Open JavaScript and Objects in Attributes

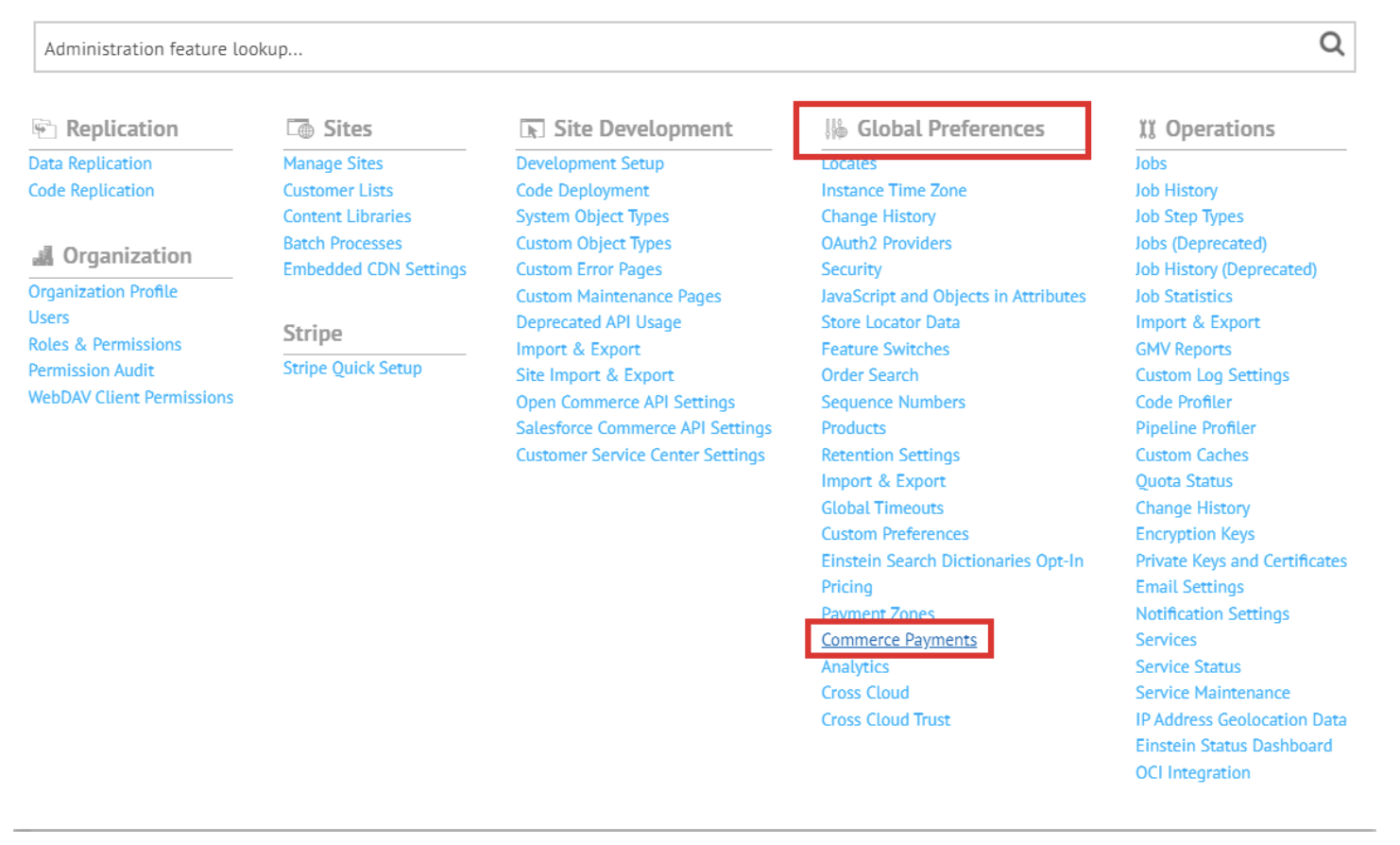[x=953, y=296]
